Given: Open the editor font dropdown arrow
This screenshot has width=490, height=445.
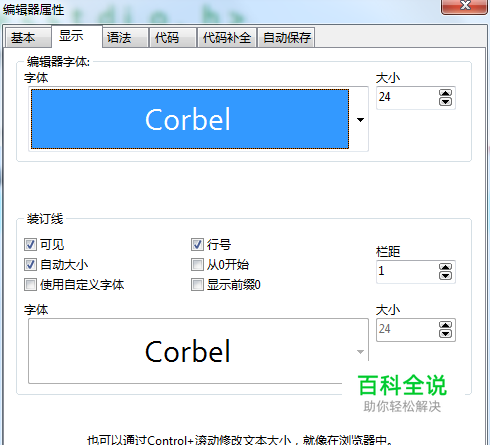Looking at the screenshot, I should [x=360, y=120].
